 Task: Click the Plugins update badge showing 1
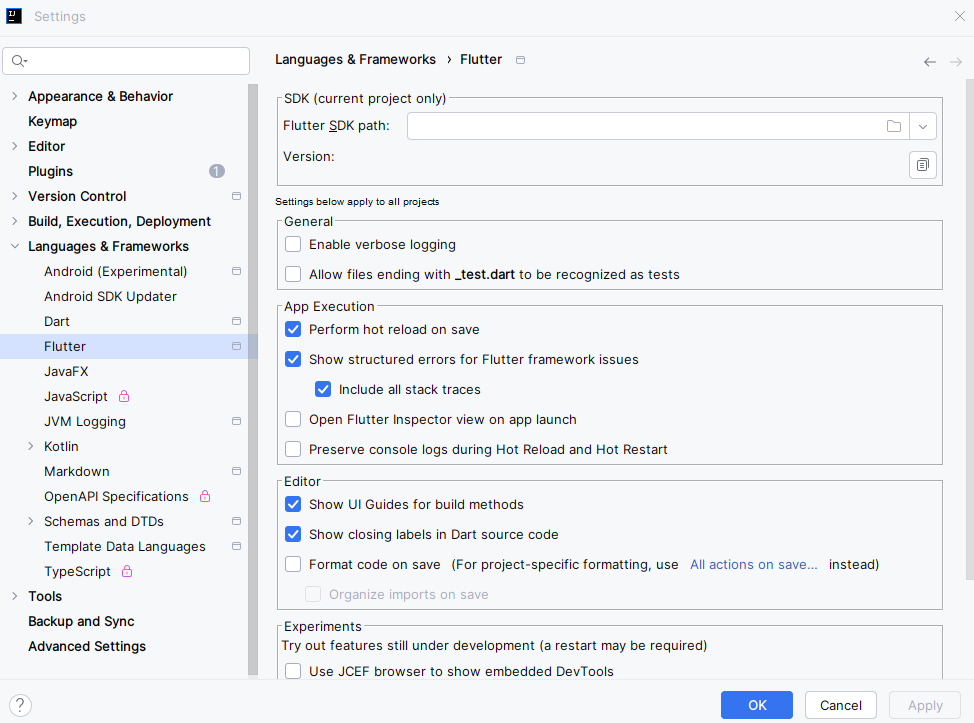(217, 171)
